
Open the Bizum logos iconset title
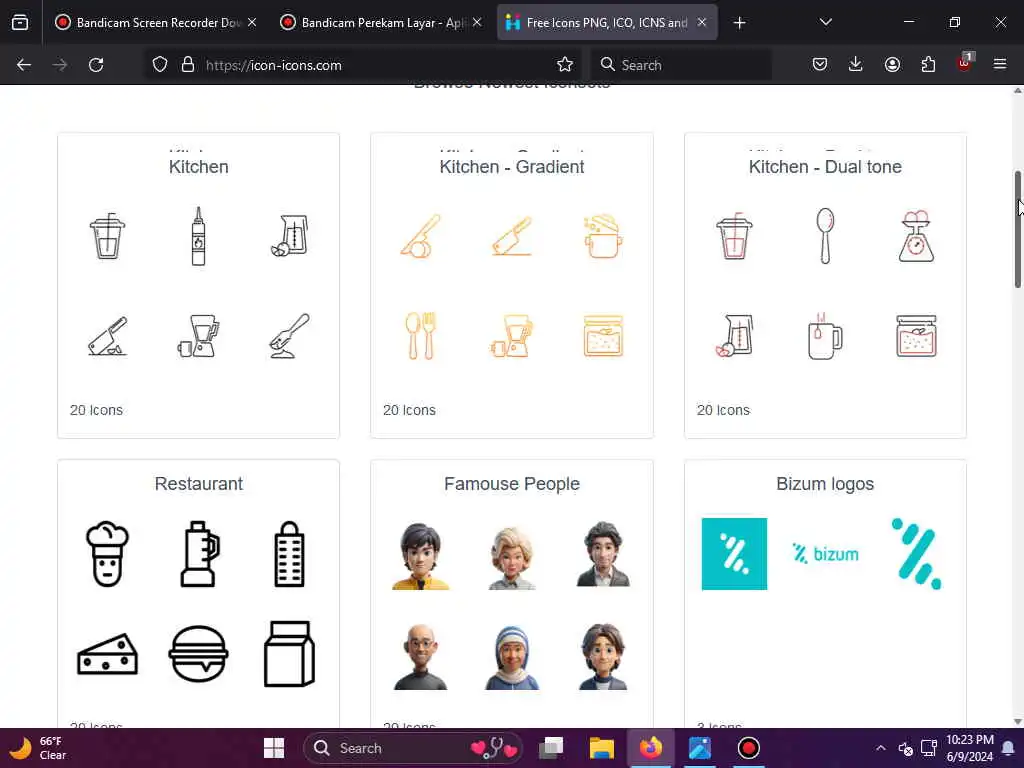pyautogui.click(x=825, y=484)
